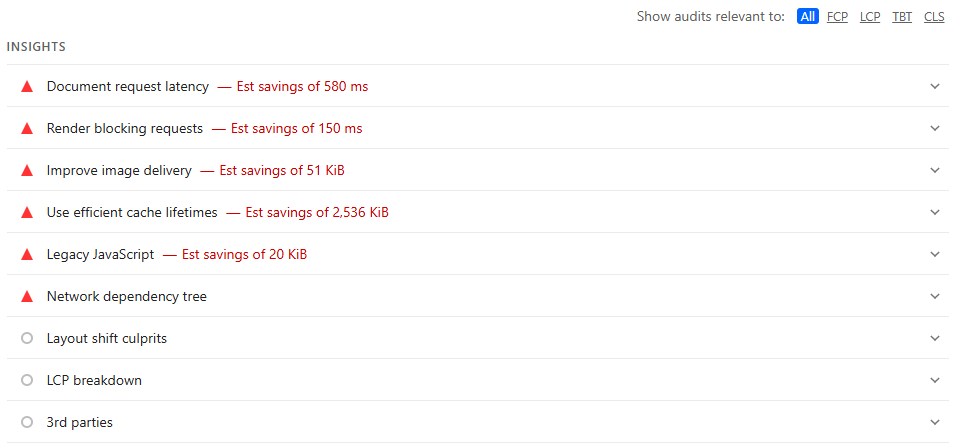Expand the Legacy JavaScript chevron
Image resolution: width=955 pixels, height=445 pixels.
[935, 255]
